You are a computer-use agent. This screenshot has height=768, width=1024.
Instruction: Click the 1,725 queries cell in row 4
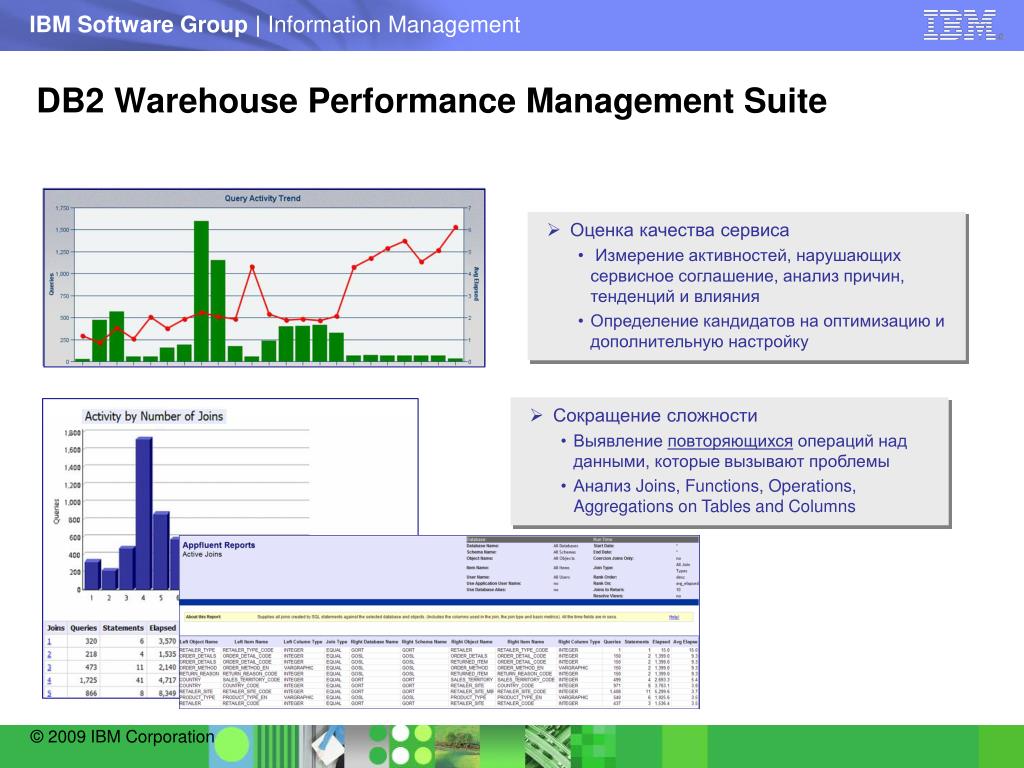pos(88,680)
